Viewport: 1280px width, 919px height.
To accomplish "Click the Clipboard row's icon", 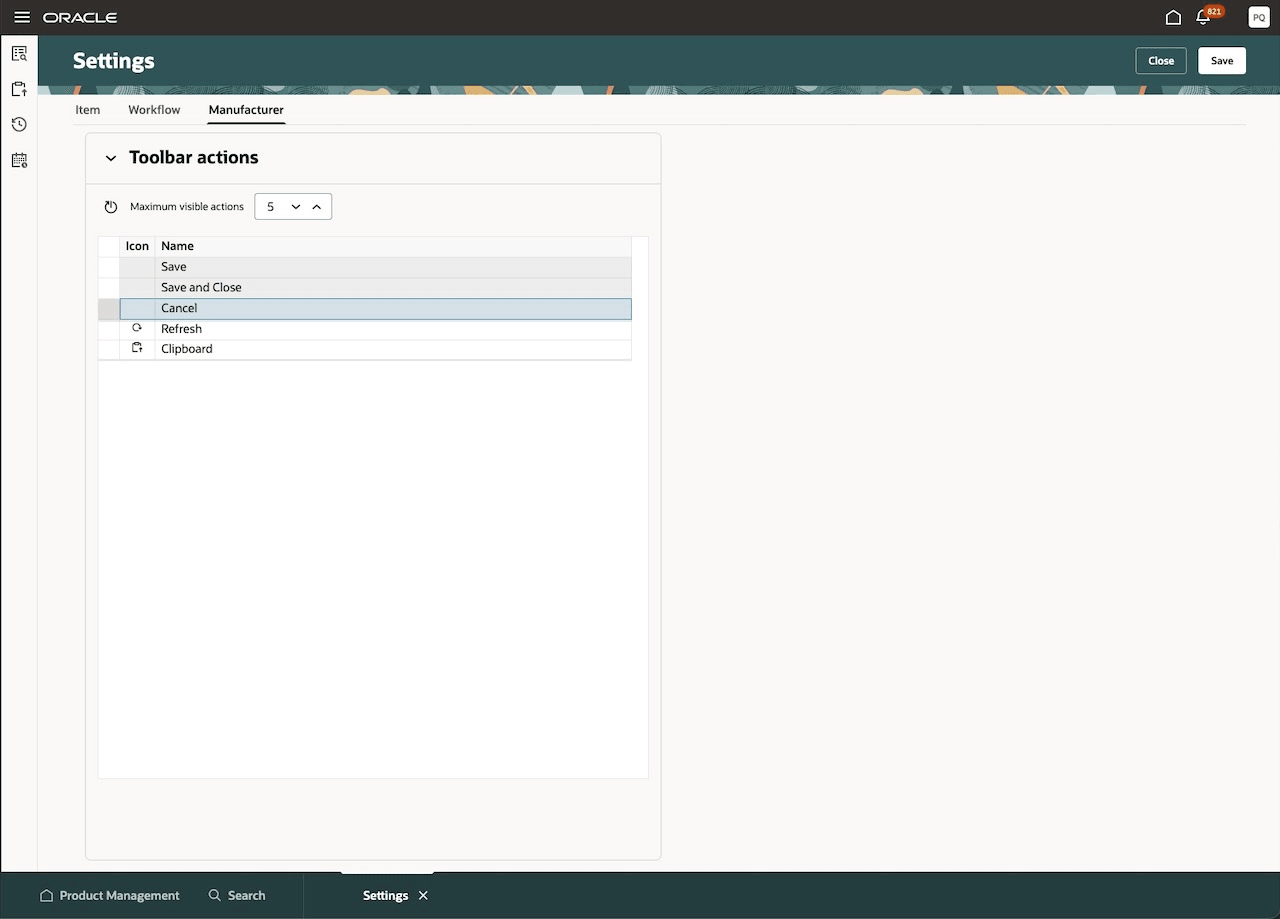I will [137, 348].
